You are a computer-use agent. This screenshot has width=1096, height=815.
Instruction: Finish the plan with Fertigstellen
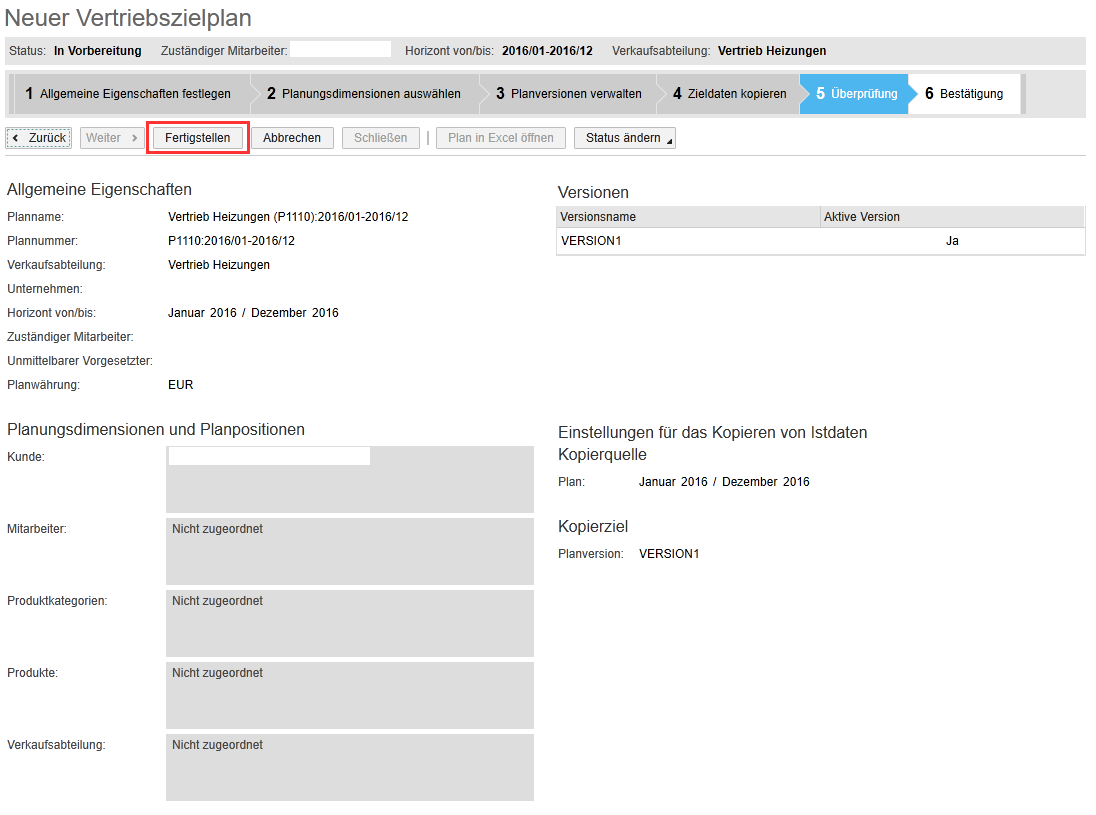(x=198, y=138)
